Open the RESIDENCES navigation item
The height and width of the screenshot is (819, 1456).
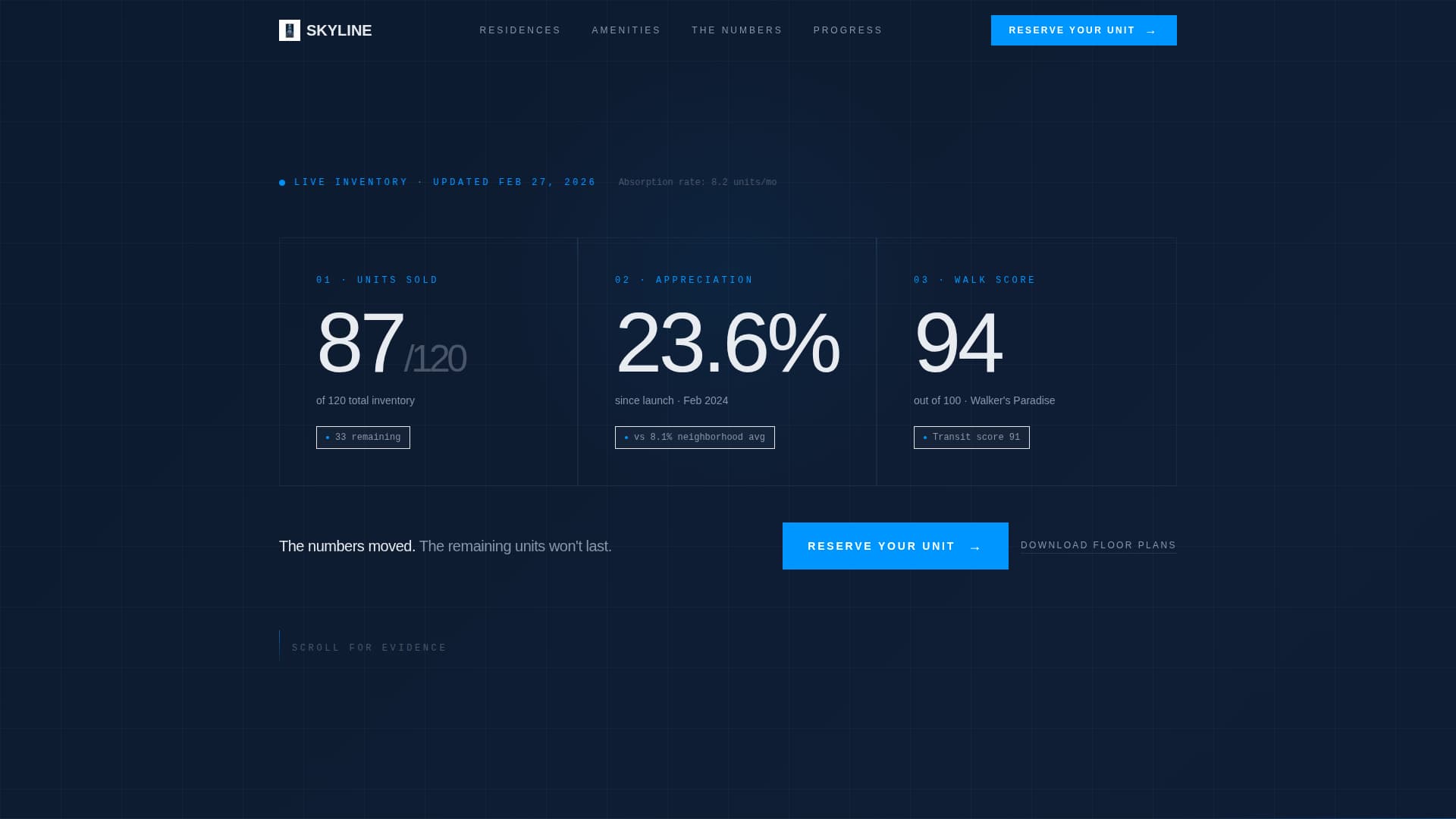click(520, 30)
